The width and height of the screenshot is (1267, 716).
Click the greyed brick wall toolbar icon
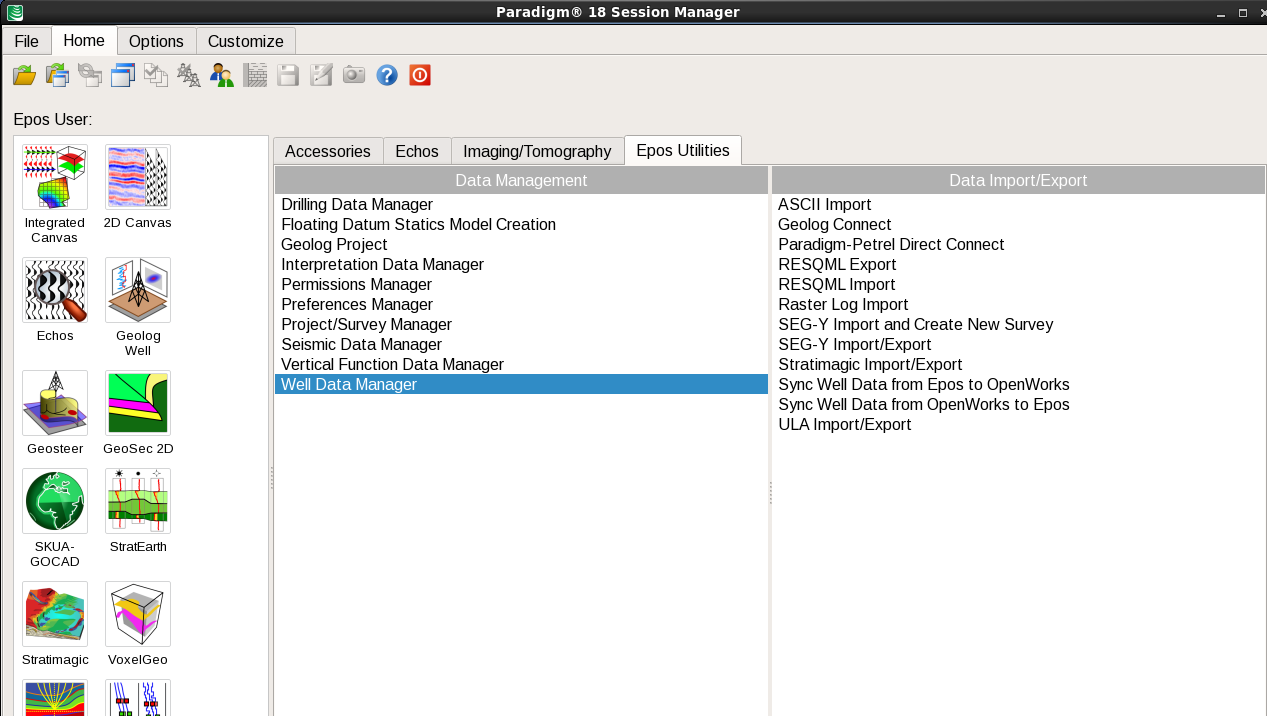pyautogui.click(x=255, y=75)
